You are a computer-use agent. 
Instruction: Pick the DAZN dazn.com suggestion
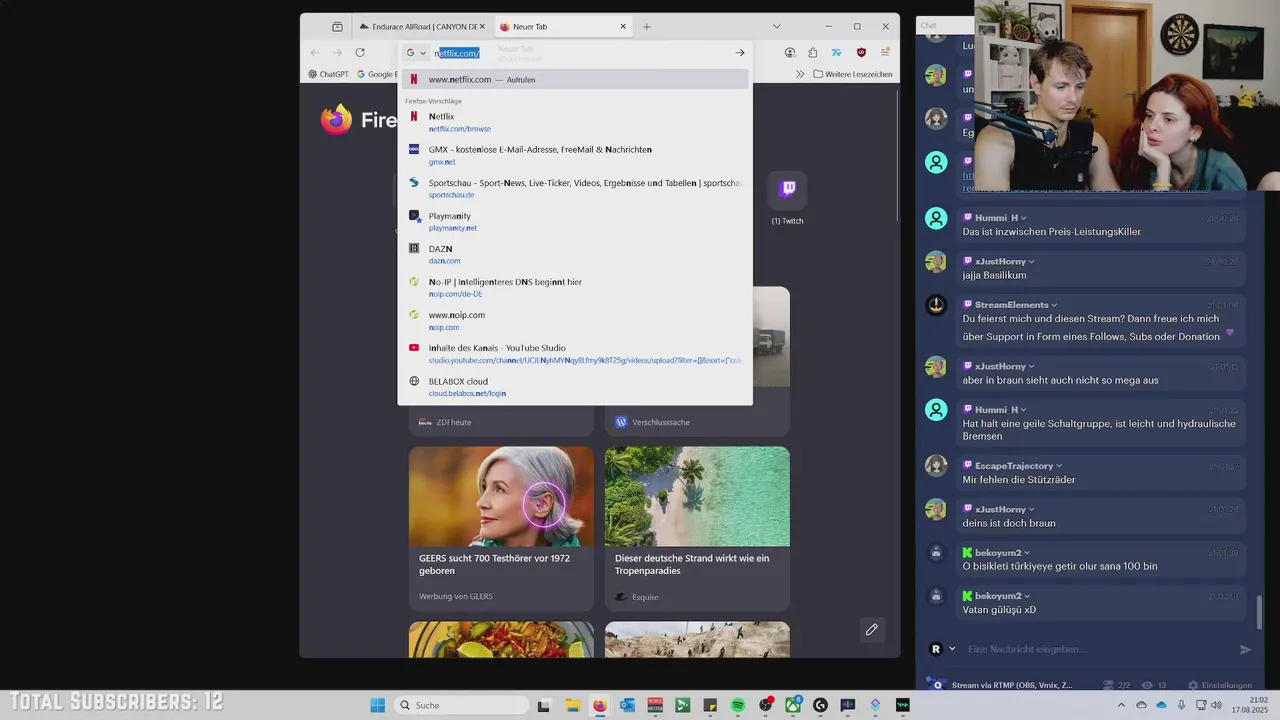click(575, 254)
